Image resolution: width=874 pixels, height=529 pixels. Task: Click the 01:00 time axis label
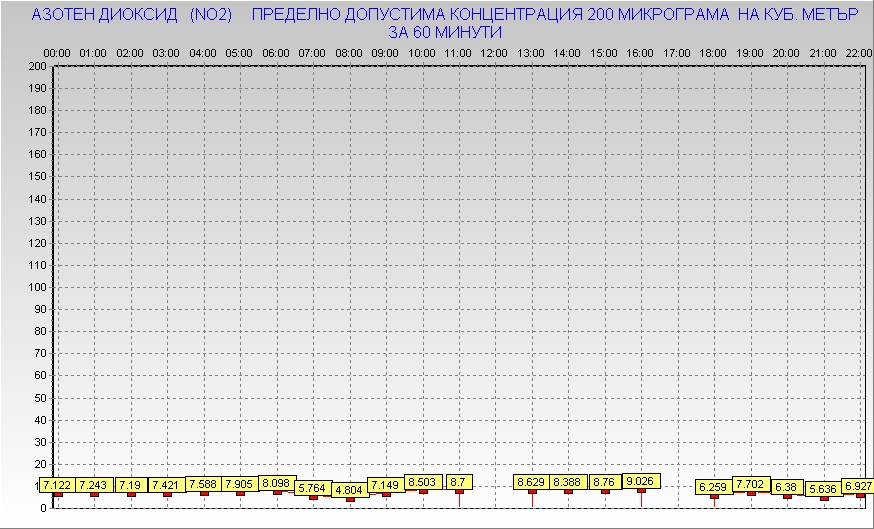tap(93, 54)
